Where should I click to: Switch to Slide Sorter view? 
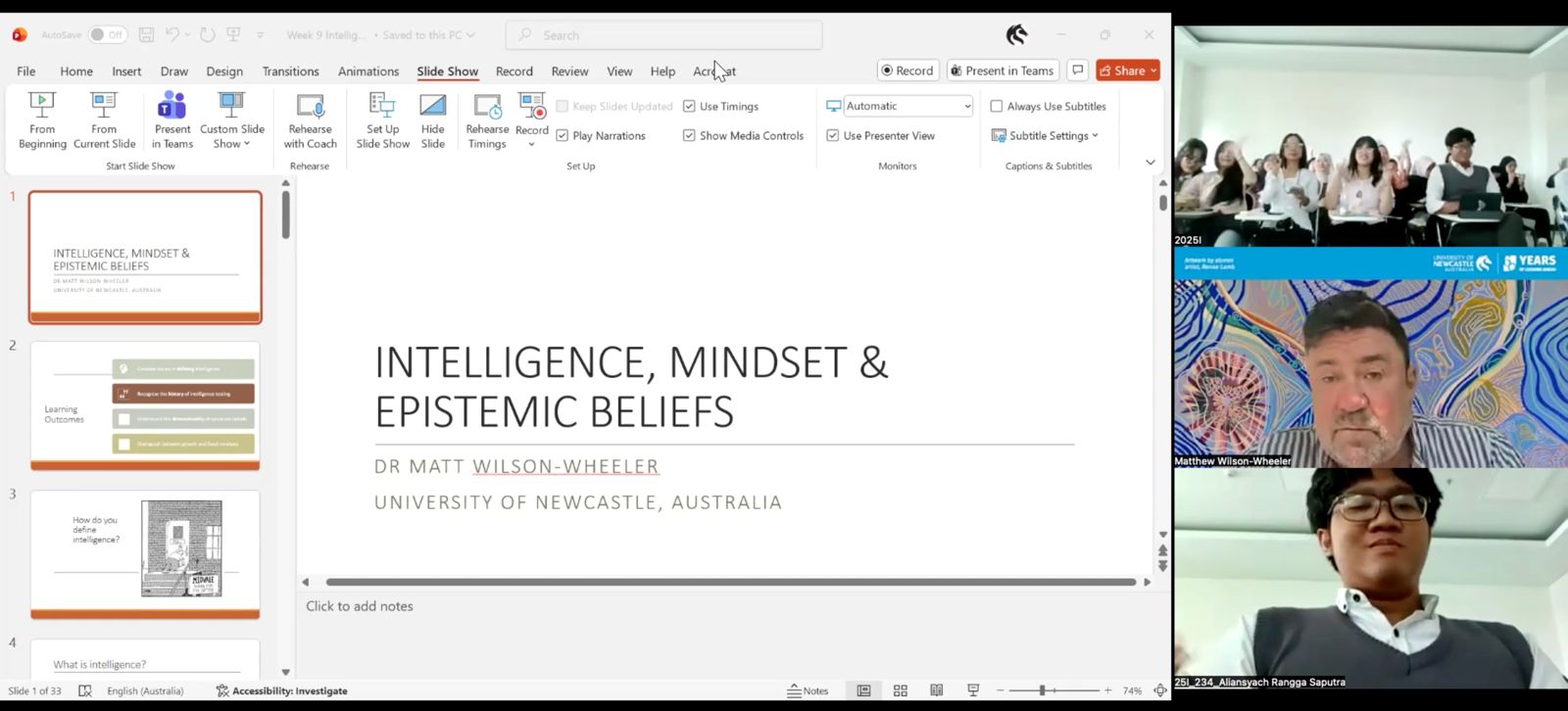[900, 690]
